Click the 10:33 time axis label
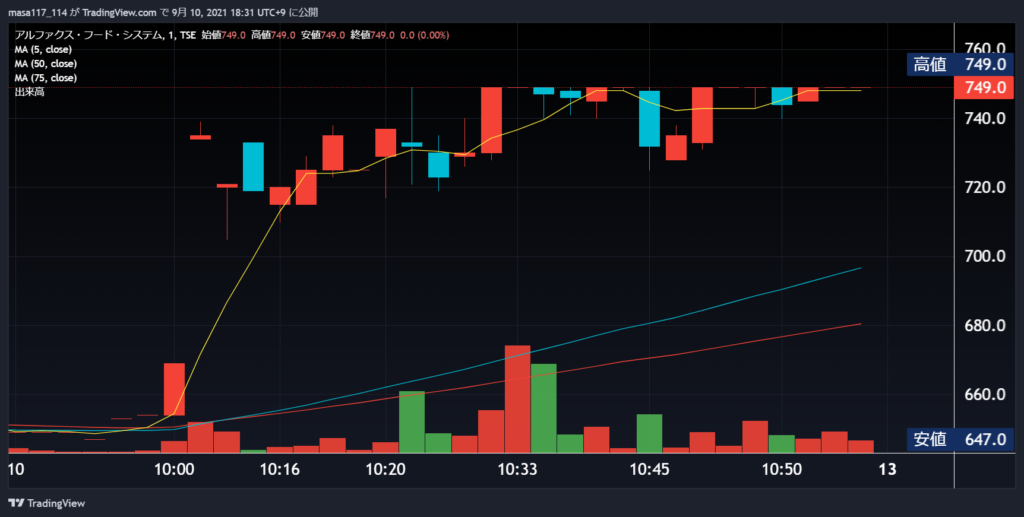1024x517 pixels. (x=517, y=469)
